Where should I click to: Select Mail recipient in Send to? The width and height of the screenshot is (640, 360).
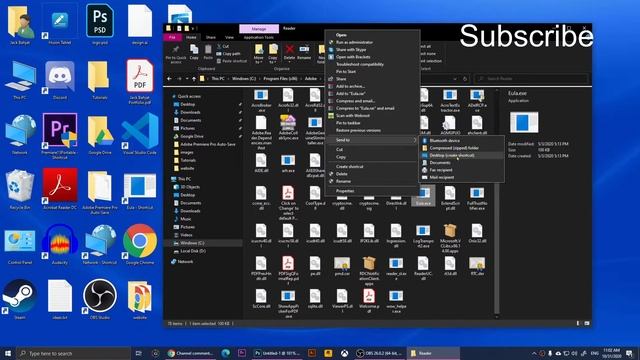tap(462, 177)
